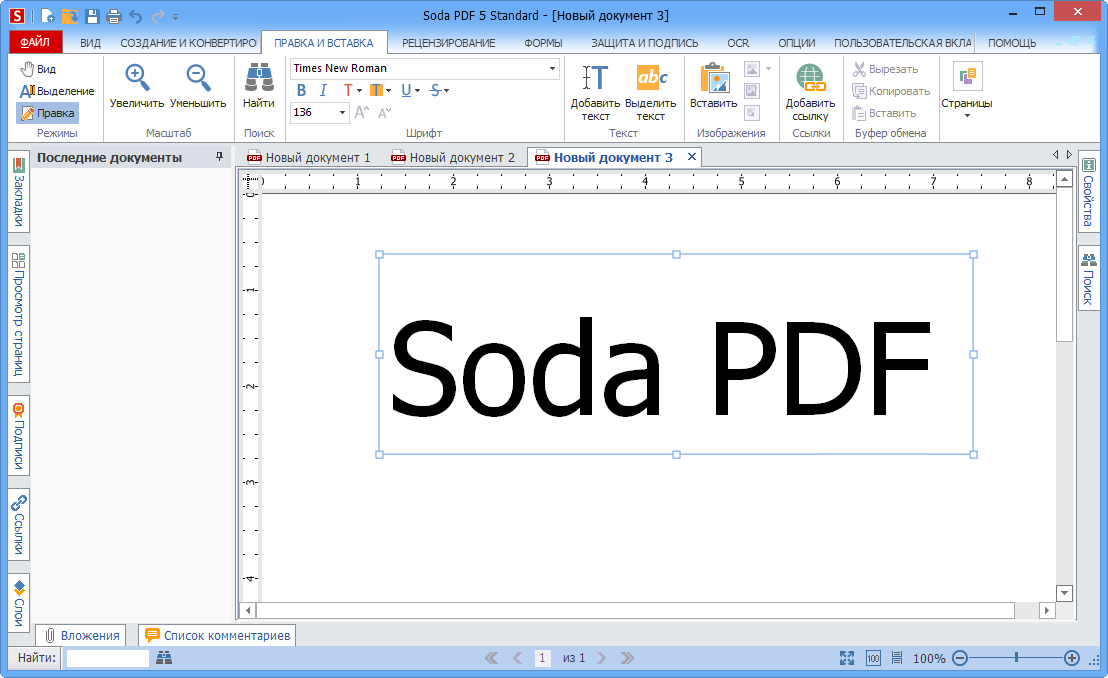Open Просмотр страниц side panel
Image resolution: width=1108 pixels, height=678 pixels.
click(x=19, y=314)
